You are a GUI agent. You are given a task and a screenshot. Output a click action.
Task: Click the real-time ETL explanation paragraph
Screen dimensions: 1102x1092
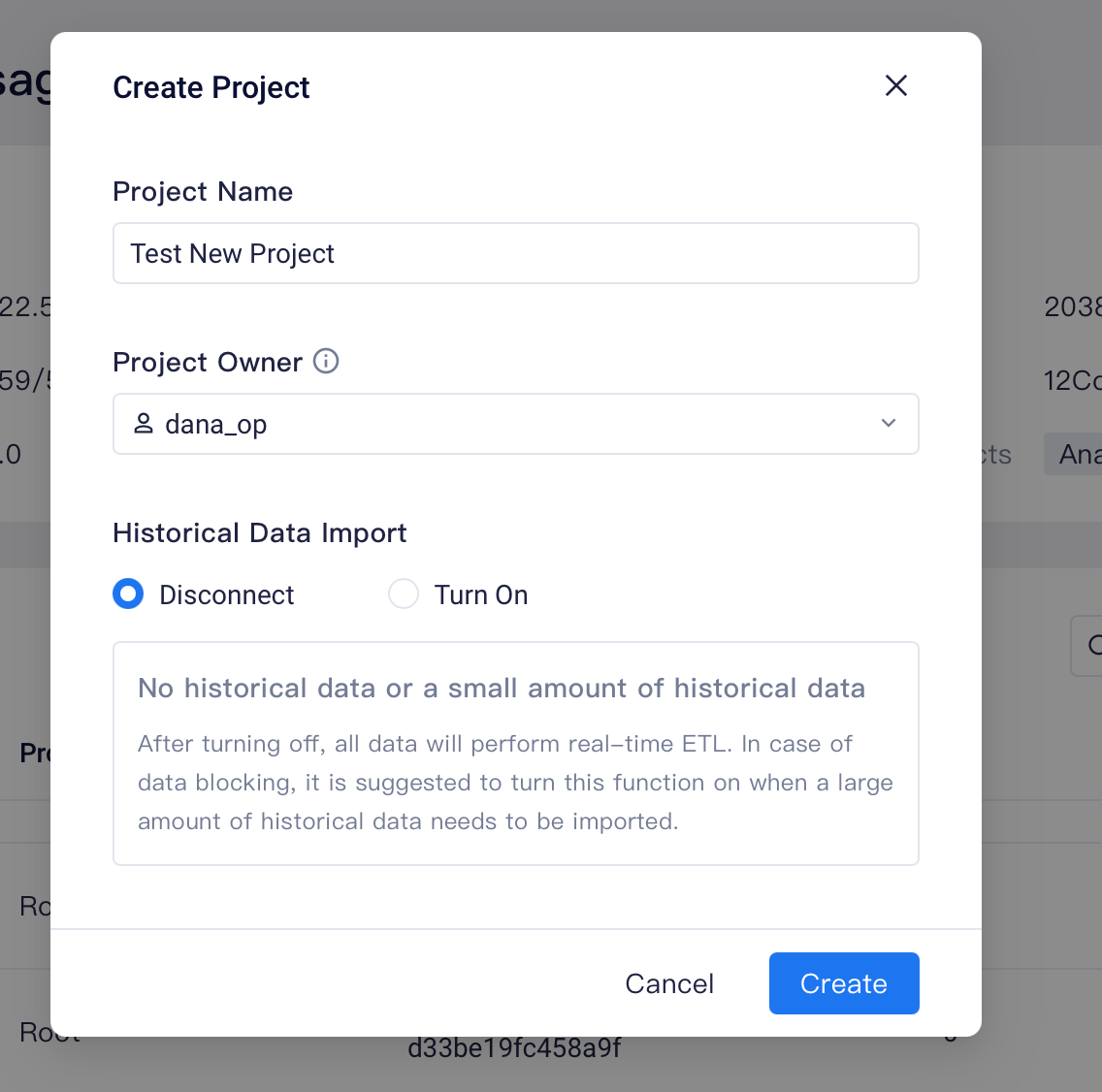click(x=515, y=782)
